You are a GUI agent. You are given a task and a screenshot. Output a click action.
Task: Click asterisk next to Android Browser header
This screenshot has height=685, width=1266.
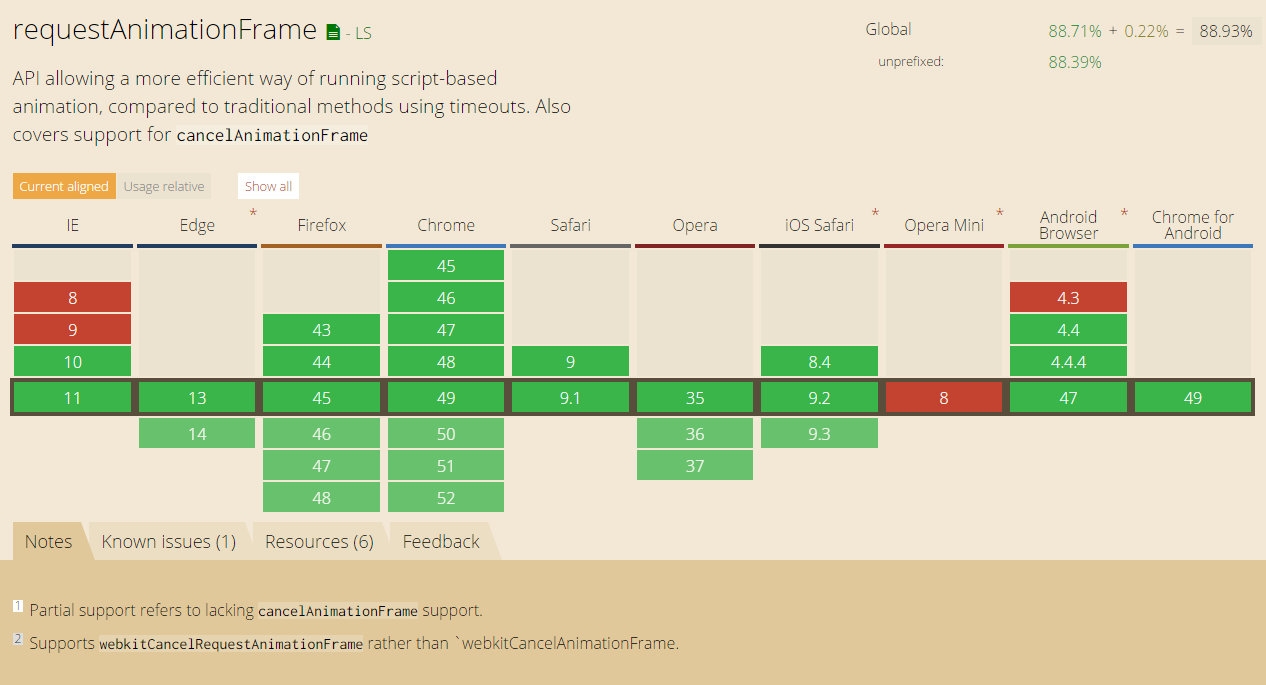click(1124, 213)
